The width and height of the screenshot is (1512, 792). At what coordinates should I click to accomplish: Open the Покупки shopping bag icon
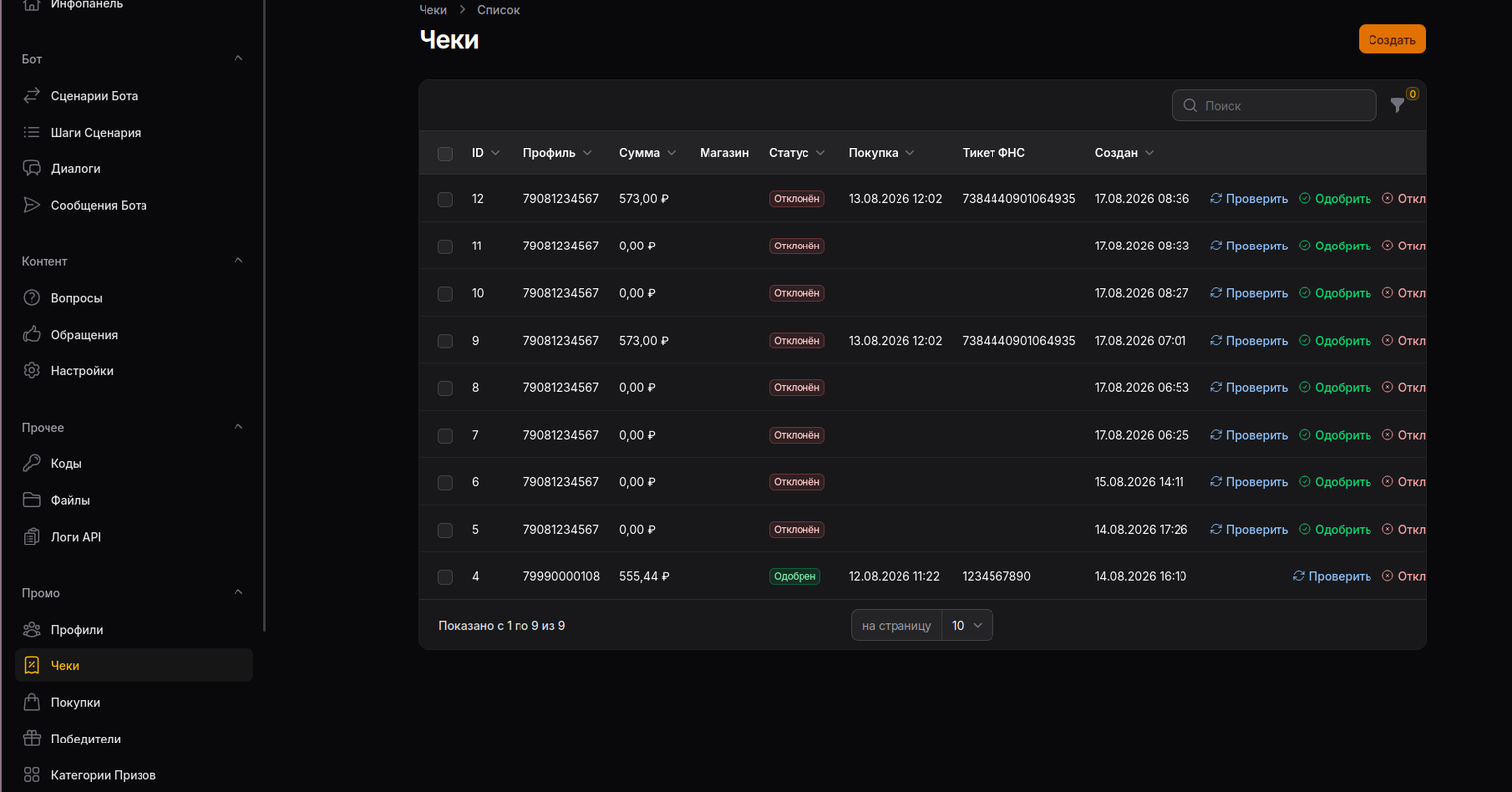pyautogui.click(x=32, y=703)
